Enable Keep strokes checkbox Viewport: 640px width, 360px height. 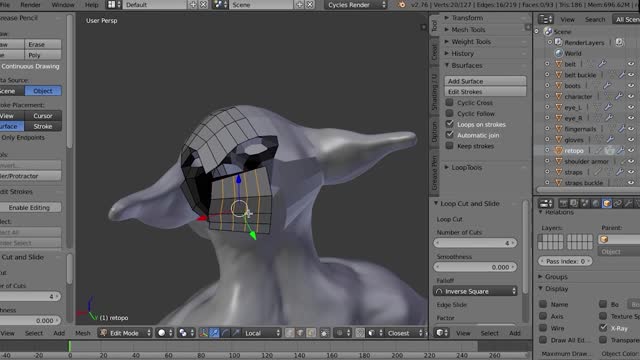point(449,146)
